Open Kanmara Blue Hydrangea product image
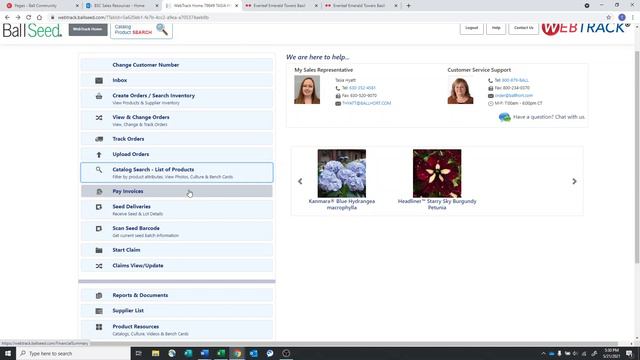The image size is (640, 360). (342, 173)
